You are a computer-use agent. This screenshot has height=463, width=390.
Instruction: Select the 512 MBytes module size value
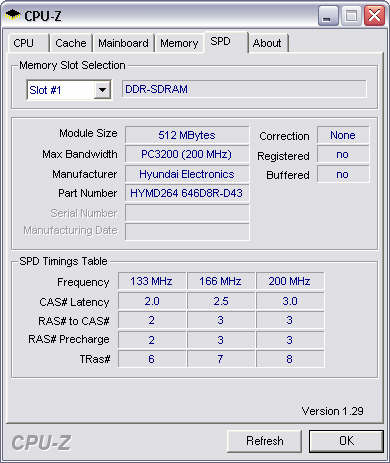(187, 135)
